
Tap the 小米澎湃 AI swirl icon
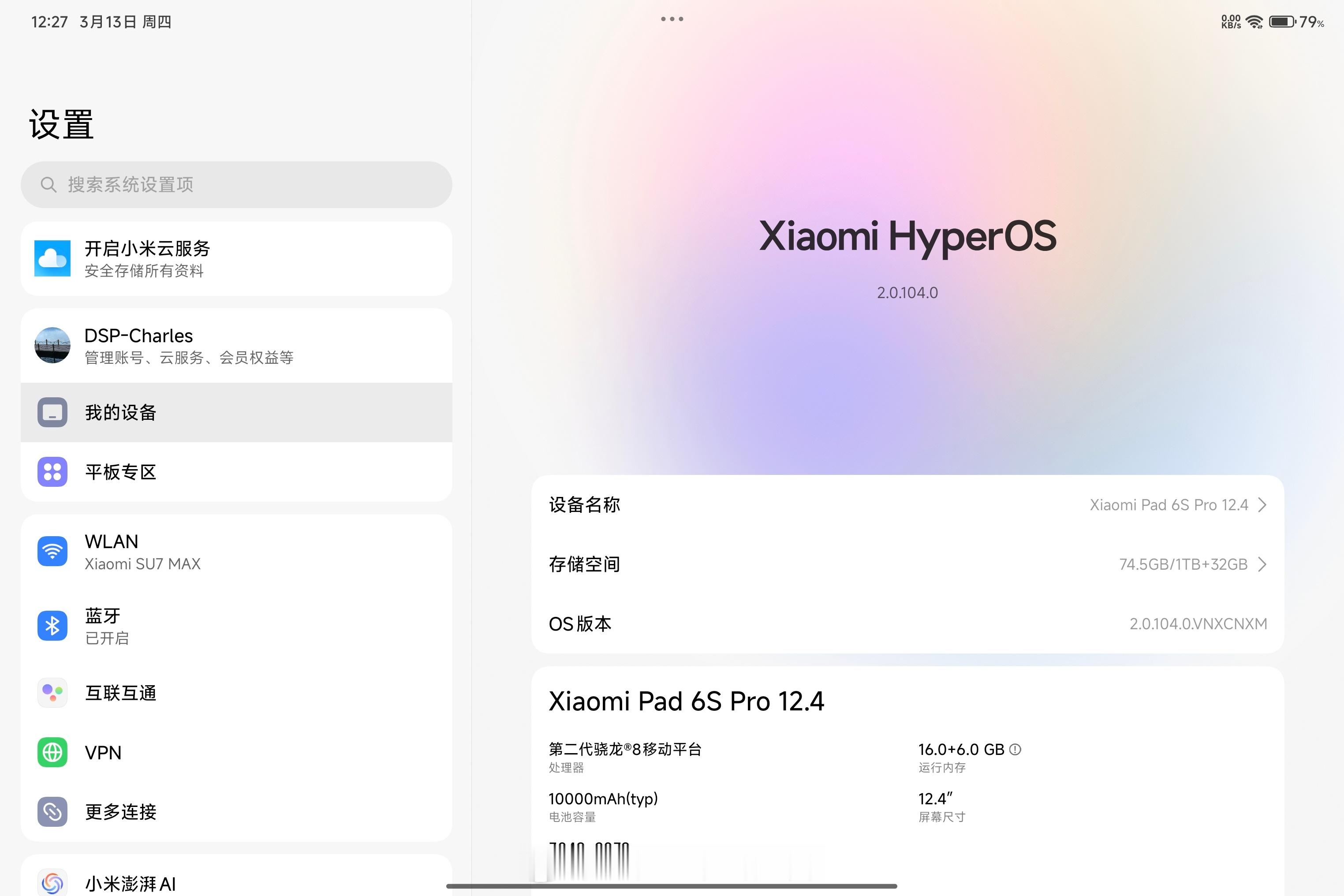click(x=52, y=883)
